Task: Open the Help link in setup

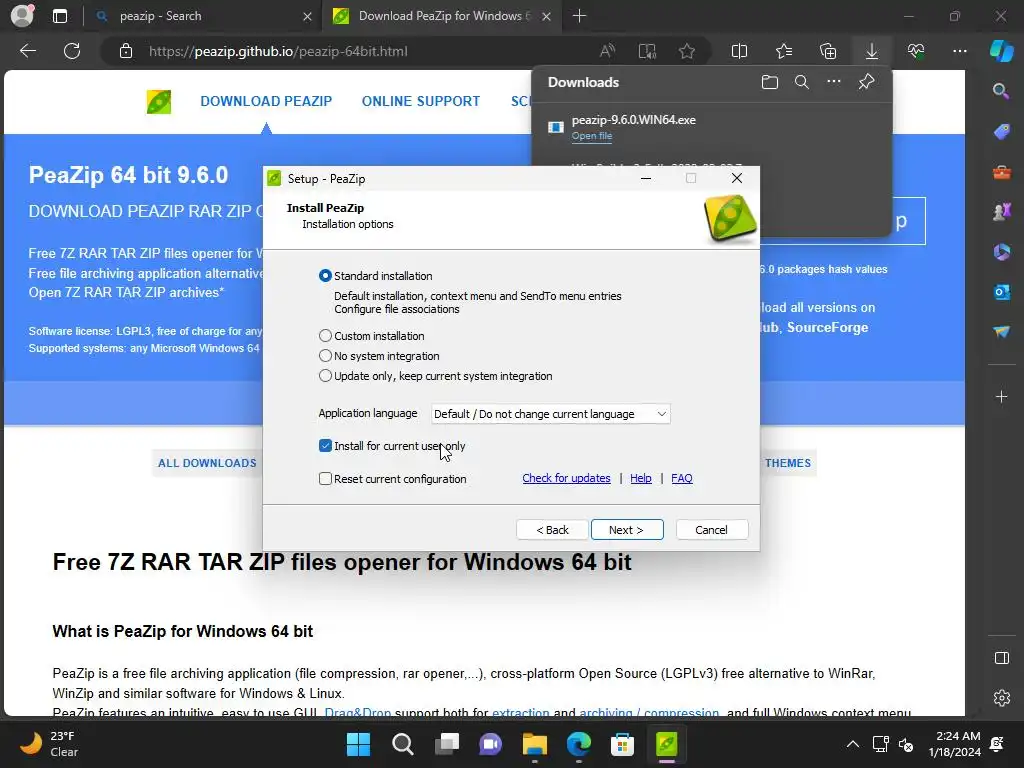Action: [641, 478]
